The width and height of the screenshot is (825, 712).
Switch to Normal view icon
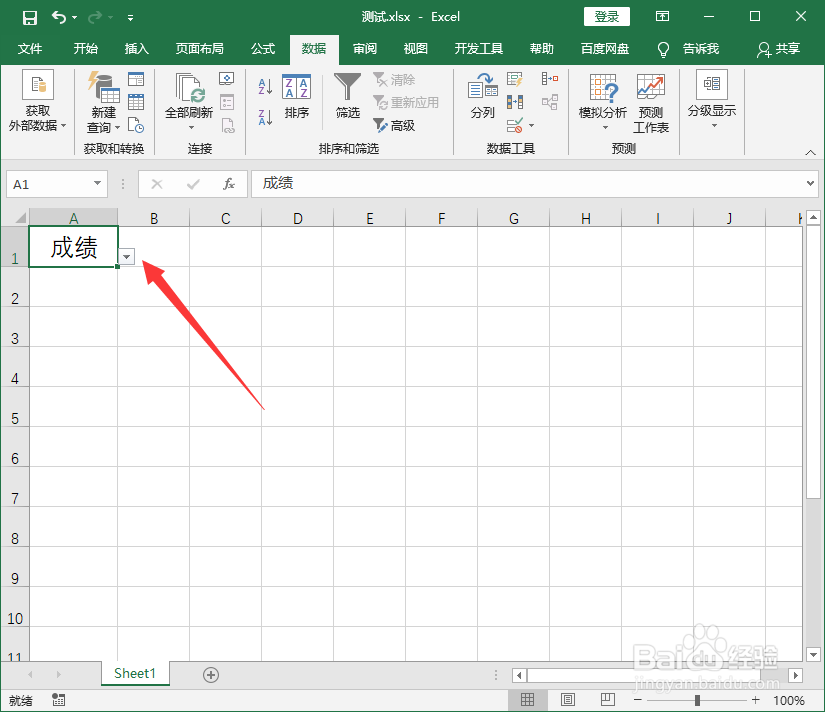pos(527,700)
